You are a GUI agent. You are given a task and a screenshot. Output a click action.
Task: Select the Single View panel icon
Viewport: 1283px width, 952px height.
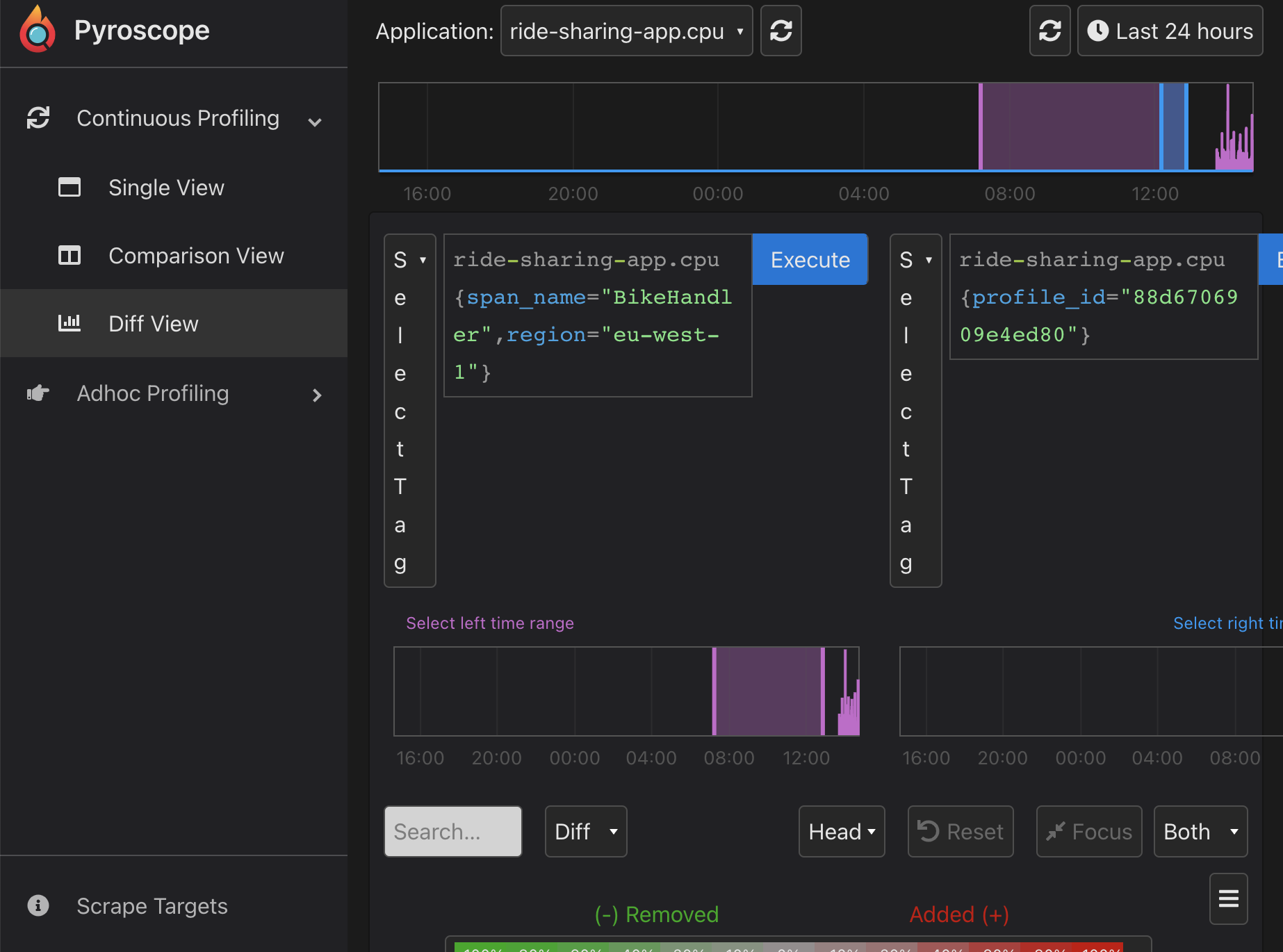70,187
